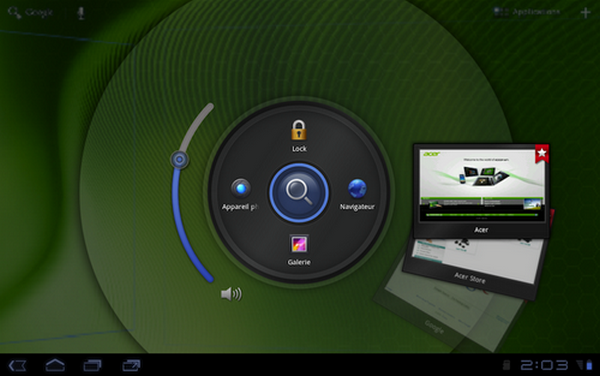600x376 pixels.
Task: Tap the Recent apps button
Action: 92,365
